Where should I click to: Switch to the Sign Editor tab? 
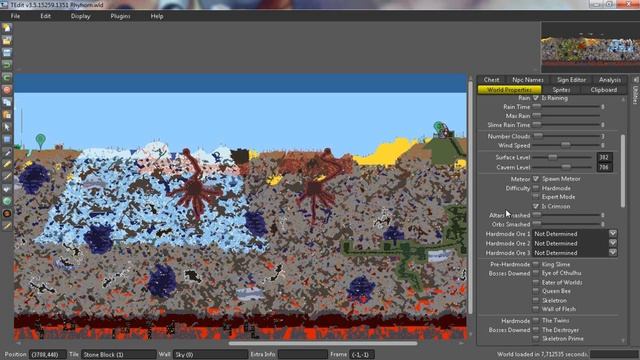(571, 80)
